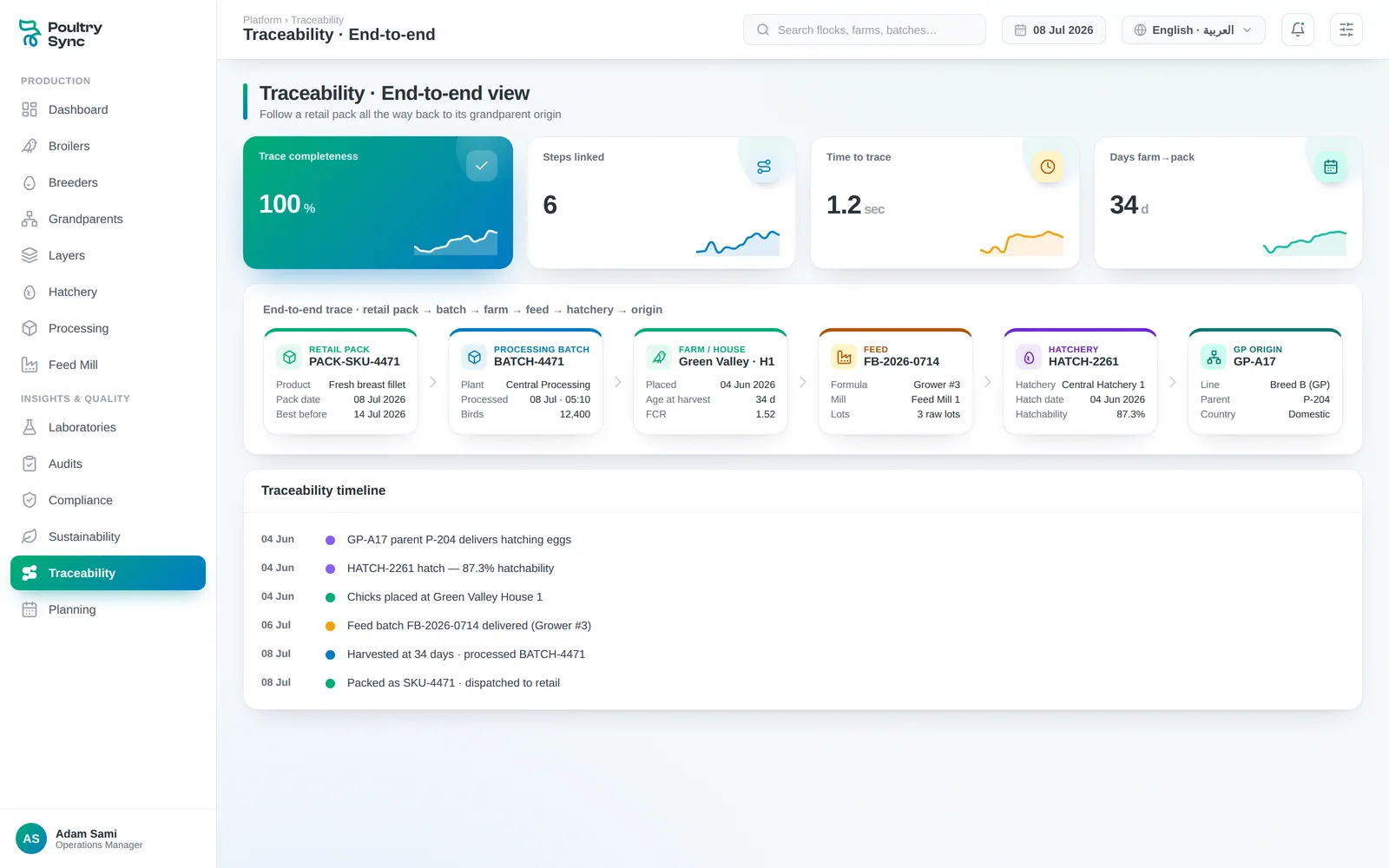Select Hatchery sidebar item

tap(108, 292)
